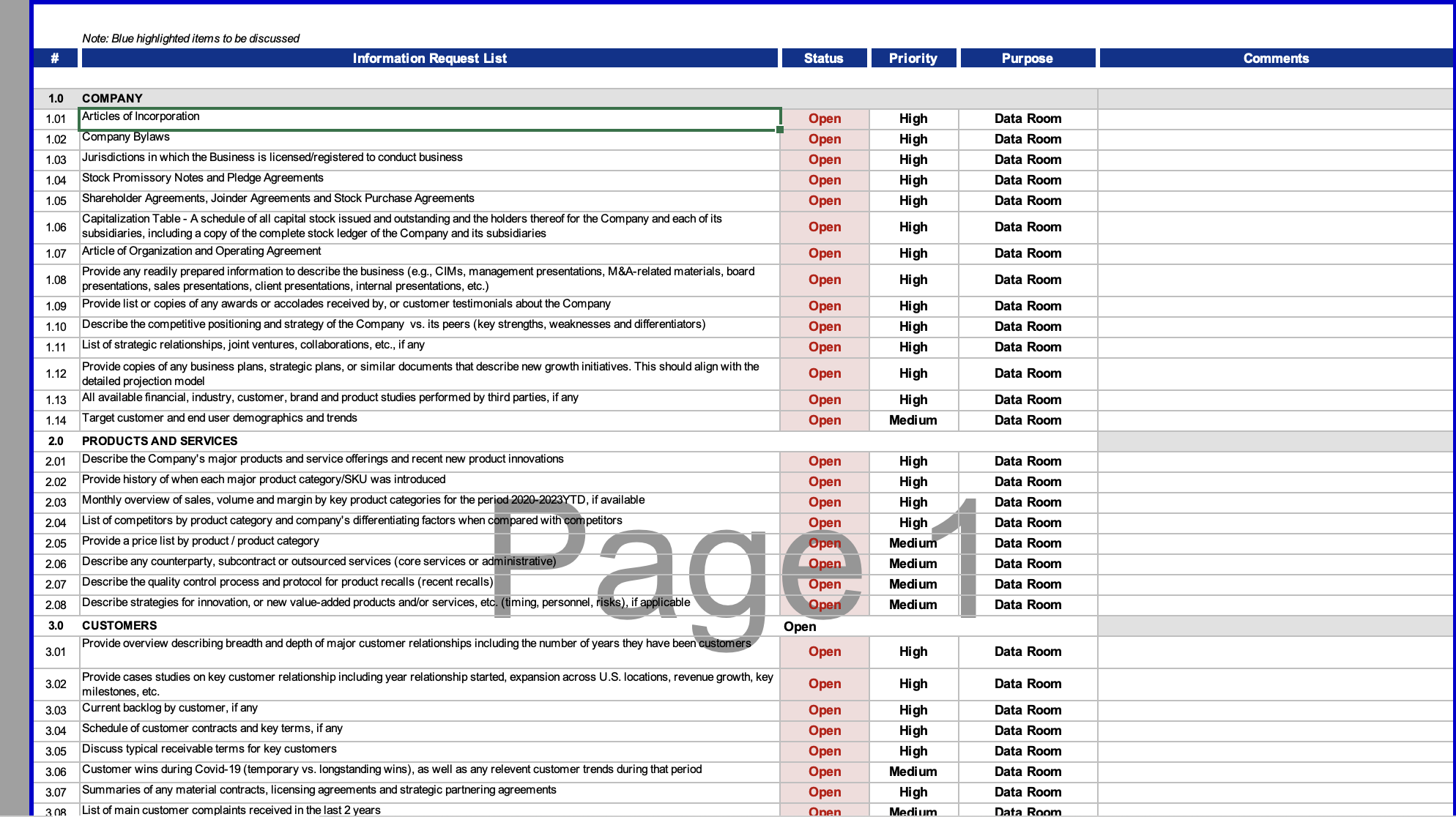Select 'Monthly overview of sales, volume' row
Image resolution: width=1456 pixels, height=817 pixels.
429,502
